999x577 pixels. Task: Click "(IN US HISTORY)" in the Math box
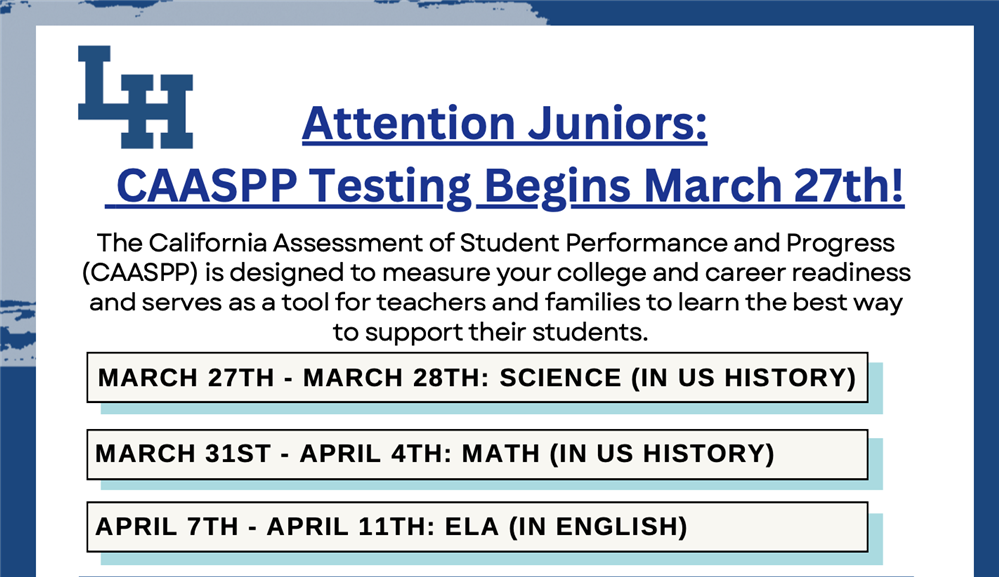click(662, 454)
